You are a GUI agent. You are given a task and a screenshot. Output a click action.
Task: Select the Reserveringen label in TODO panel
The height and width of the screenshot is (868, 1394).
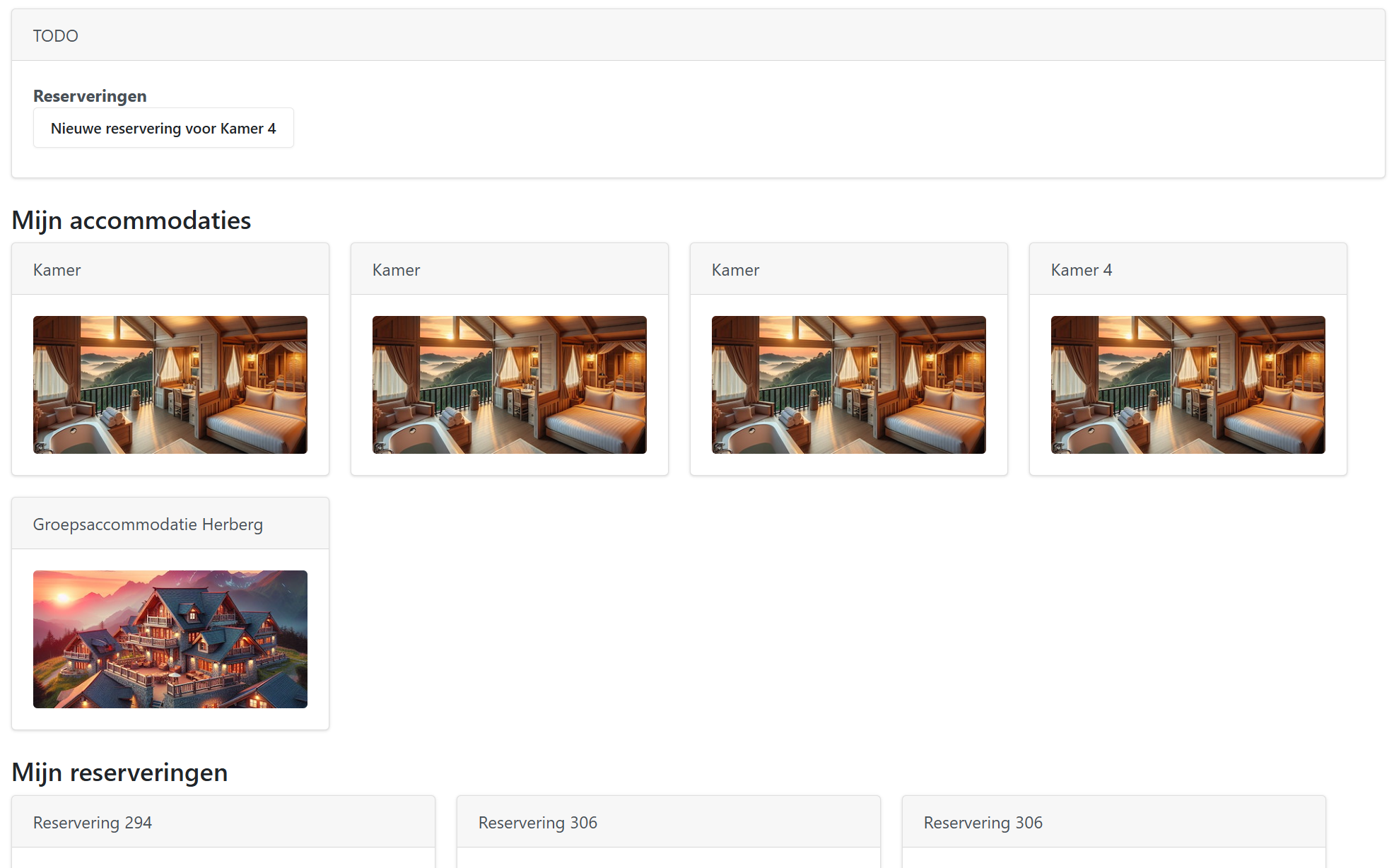(x=90, y=96)
